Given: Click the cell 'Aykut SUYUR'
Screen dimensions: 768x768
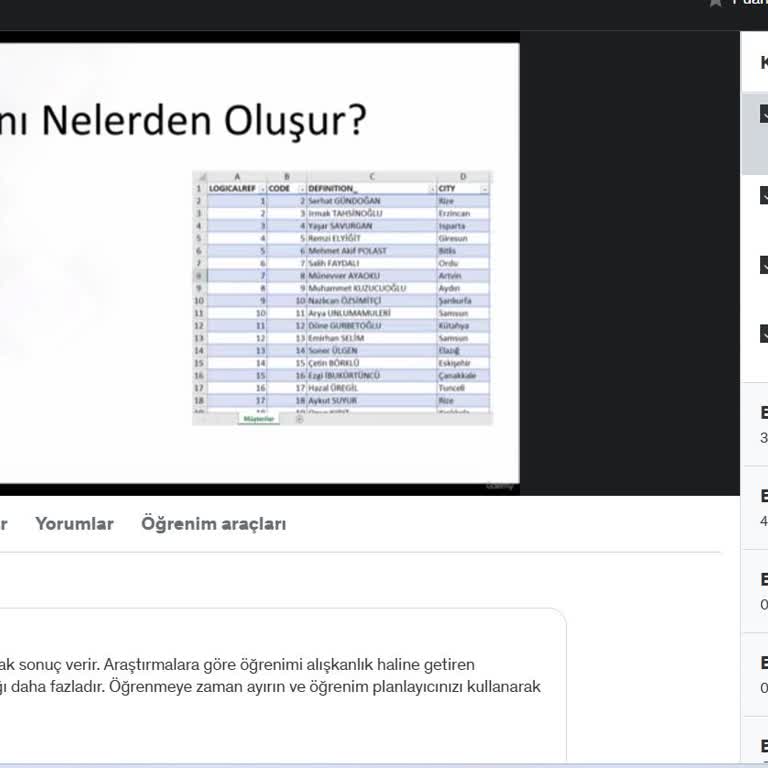Looking at the screenshot, I should [372, 401].
